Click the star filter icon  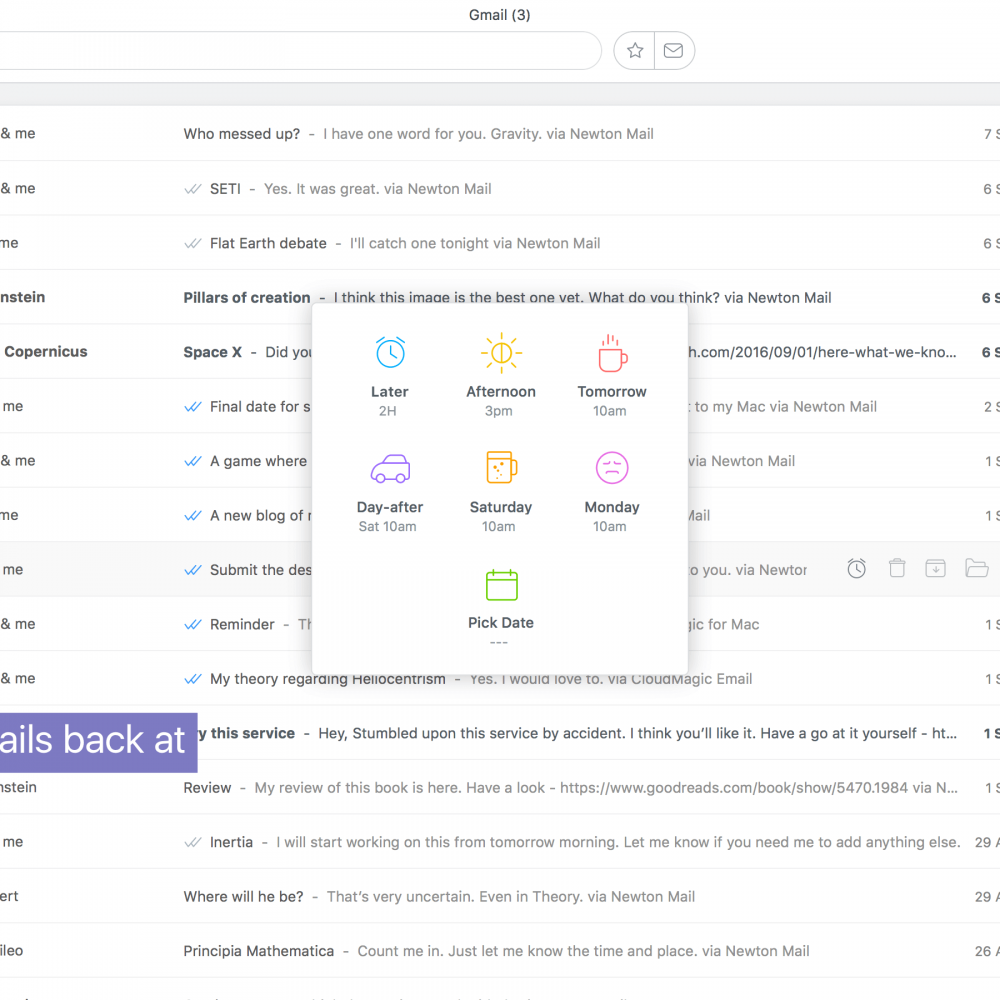pyautogui.click(x=635, y=50)
